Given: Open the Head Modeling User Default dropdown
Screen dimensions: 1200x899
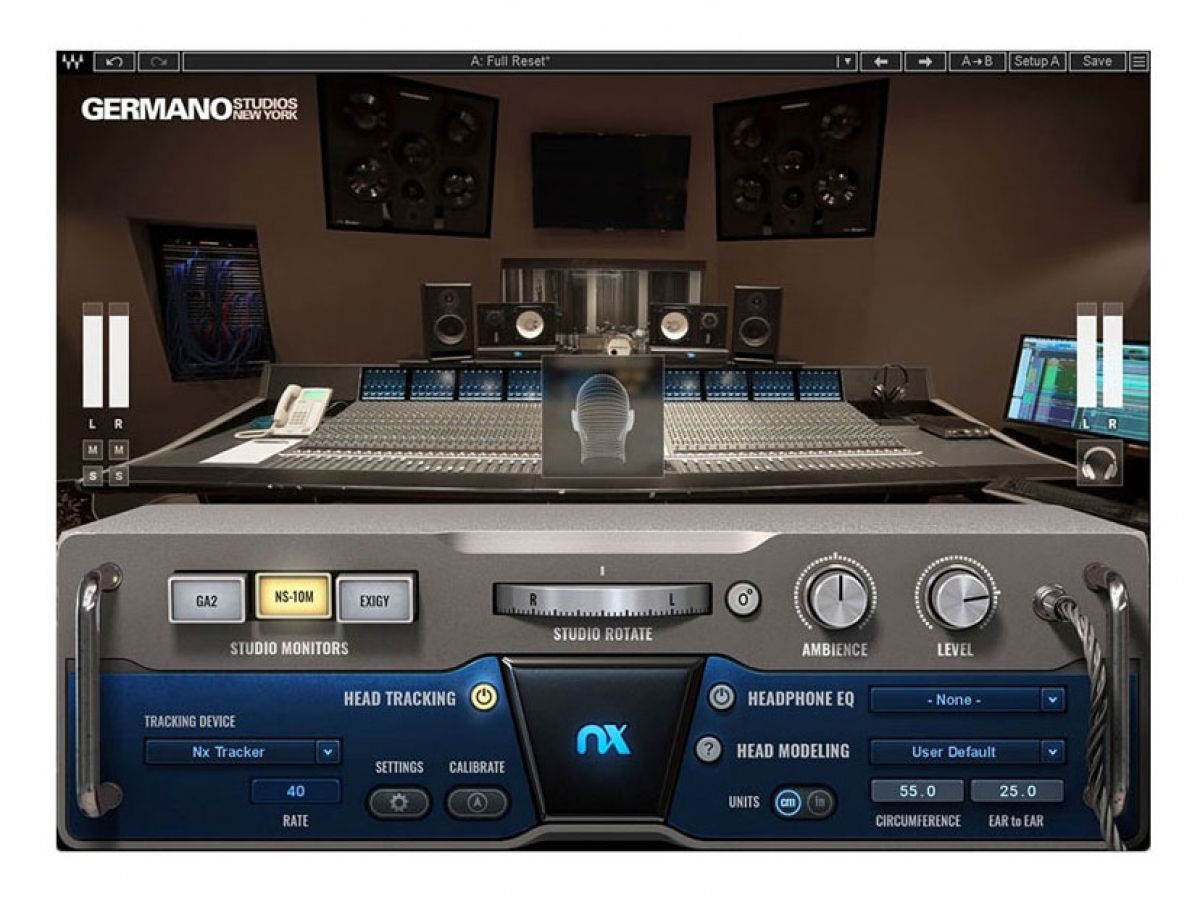Looking at the screenshot, I should pos(967,752).
